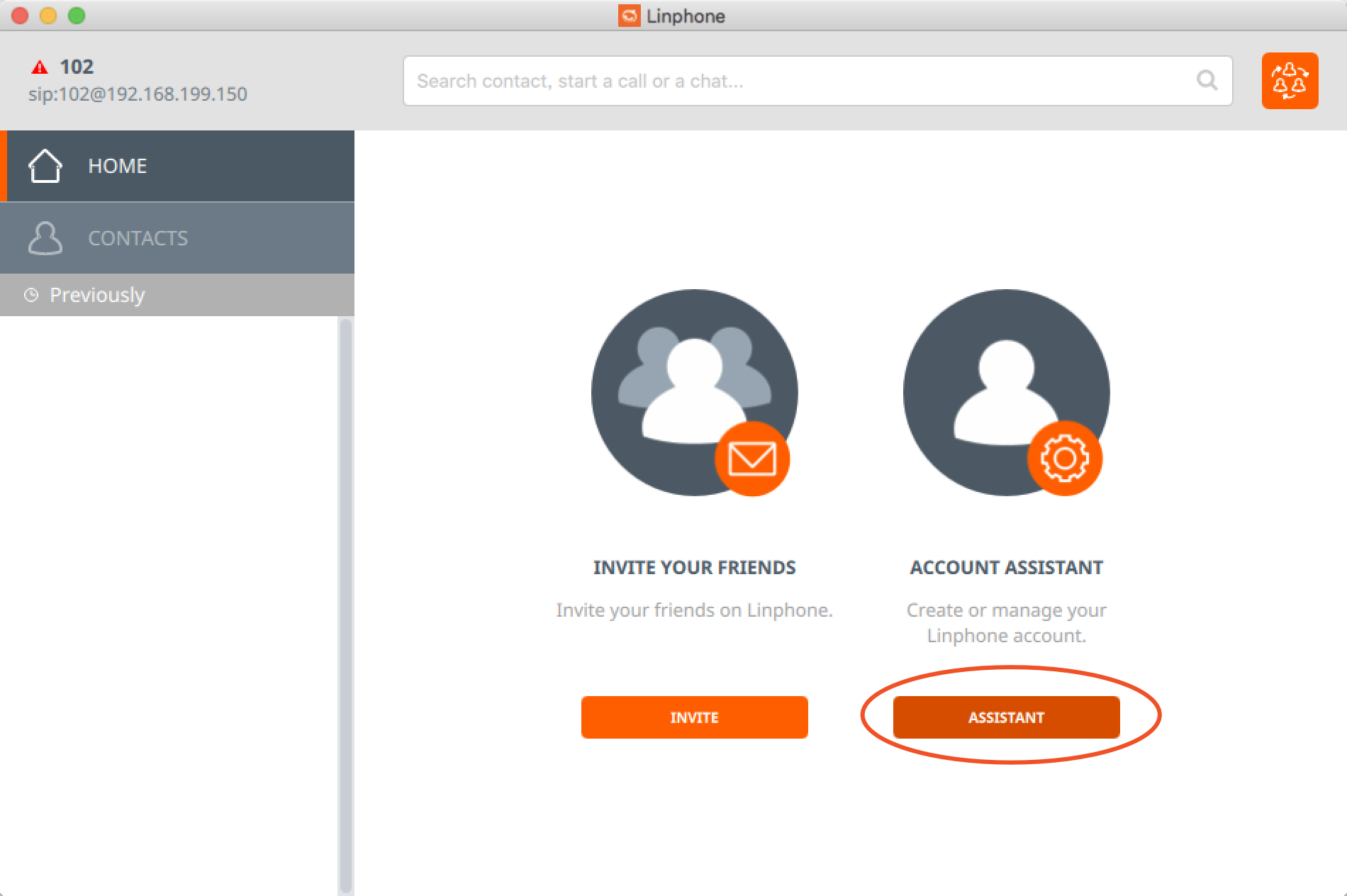This screenshot has width=1347, height=896.
Task: Click account name 102
Action: [x=77, y=67]
